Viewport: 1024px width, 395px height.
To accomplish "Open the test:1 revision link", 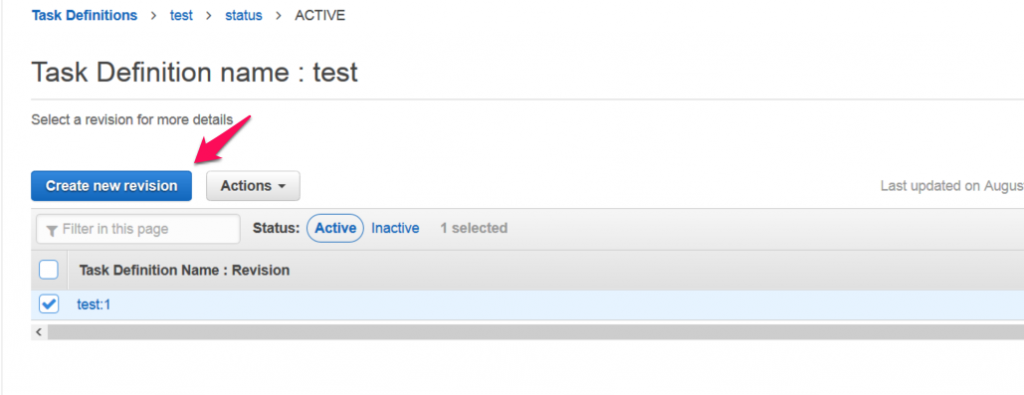I will (94, 304).
